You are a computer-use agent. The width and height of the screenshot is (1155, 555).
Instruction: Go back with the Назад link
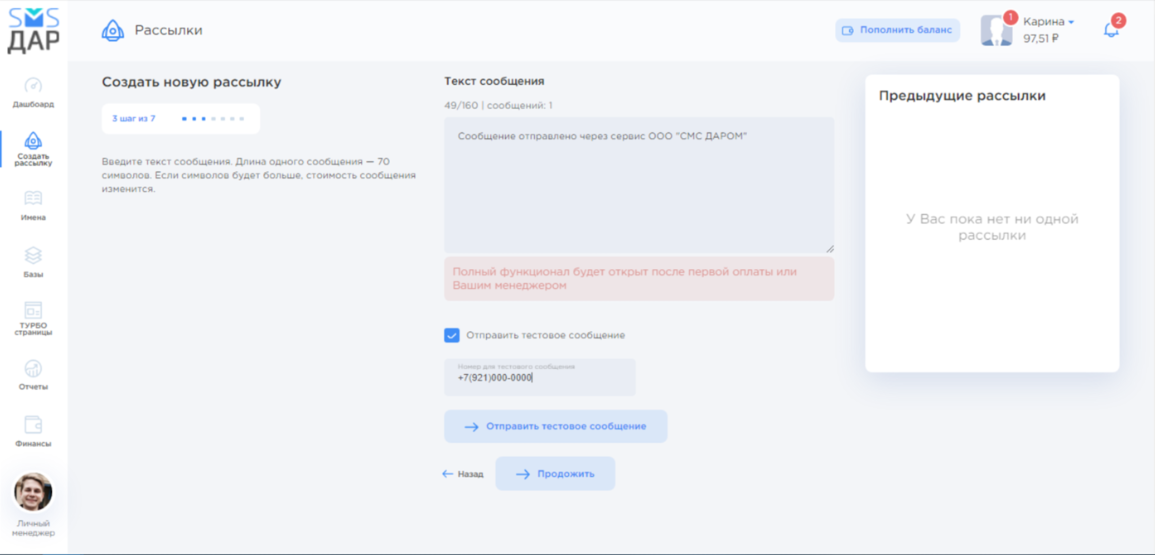(x=463, y=474)
